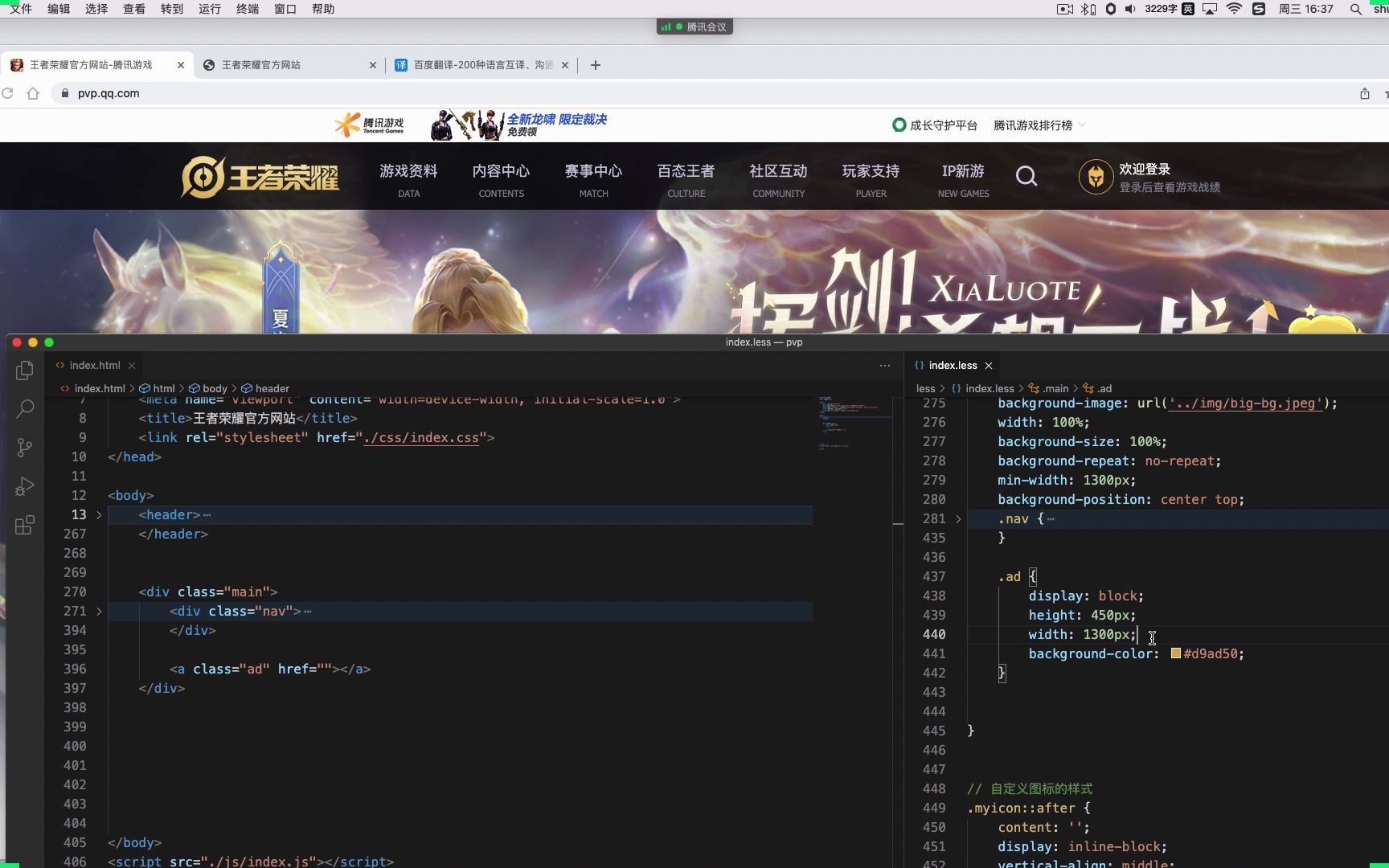The image size is (1389, 868).
Task: Click the login avatar icon
Action: tap(1096, 177)
